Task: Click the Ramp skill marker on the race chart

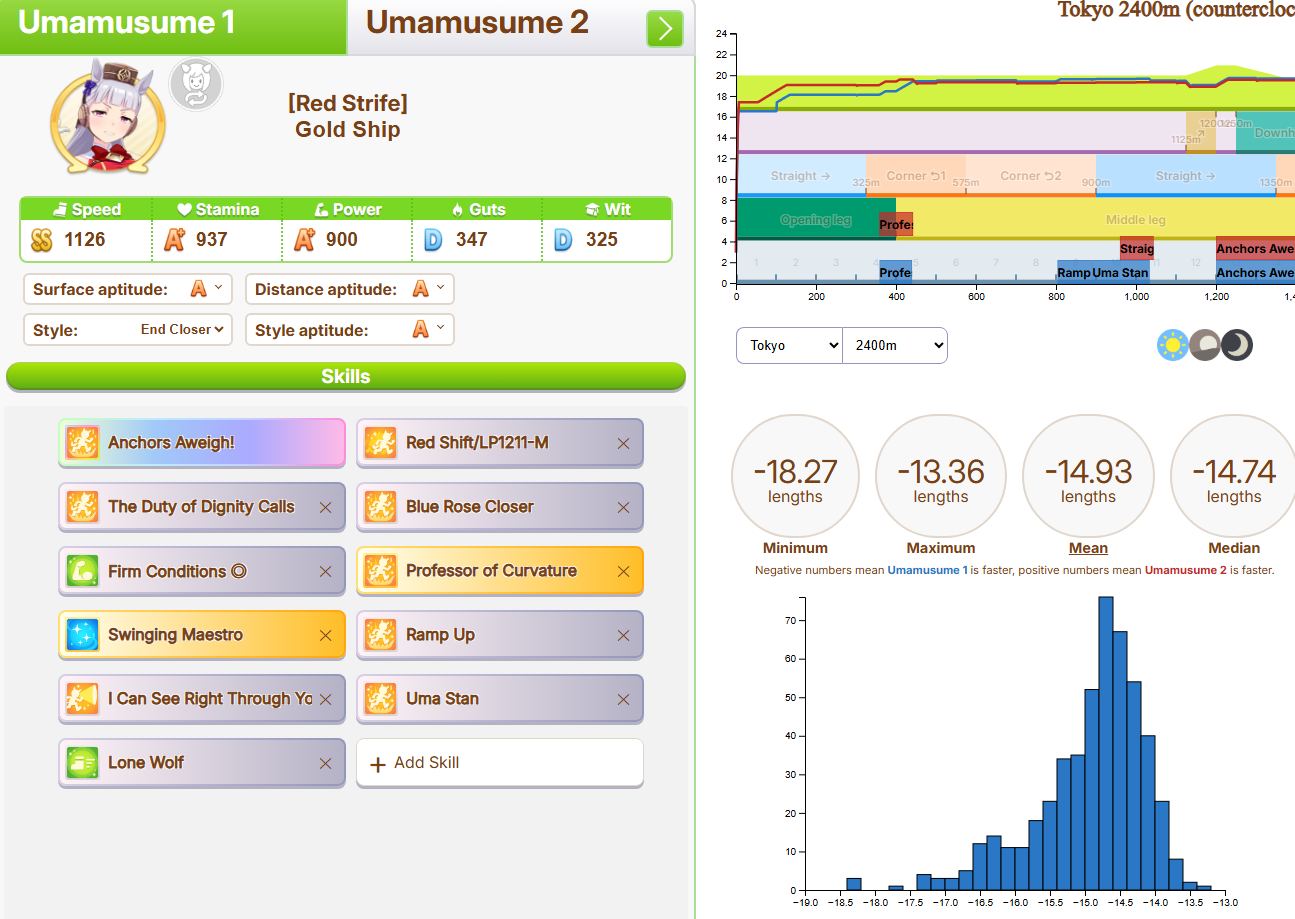Action: point(1074,272)
